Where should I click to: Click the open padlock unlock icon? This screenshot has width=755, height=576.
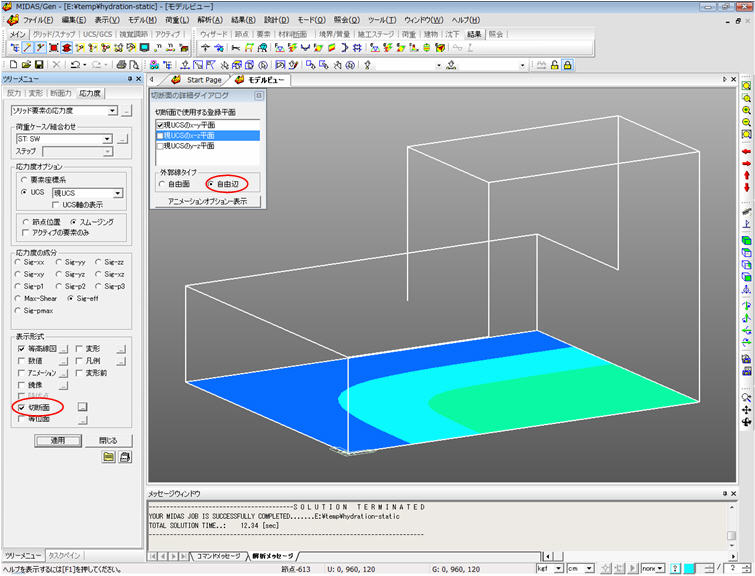(x=555, y=65)
